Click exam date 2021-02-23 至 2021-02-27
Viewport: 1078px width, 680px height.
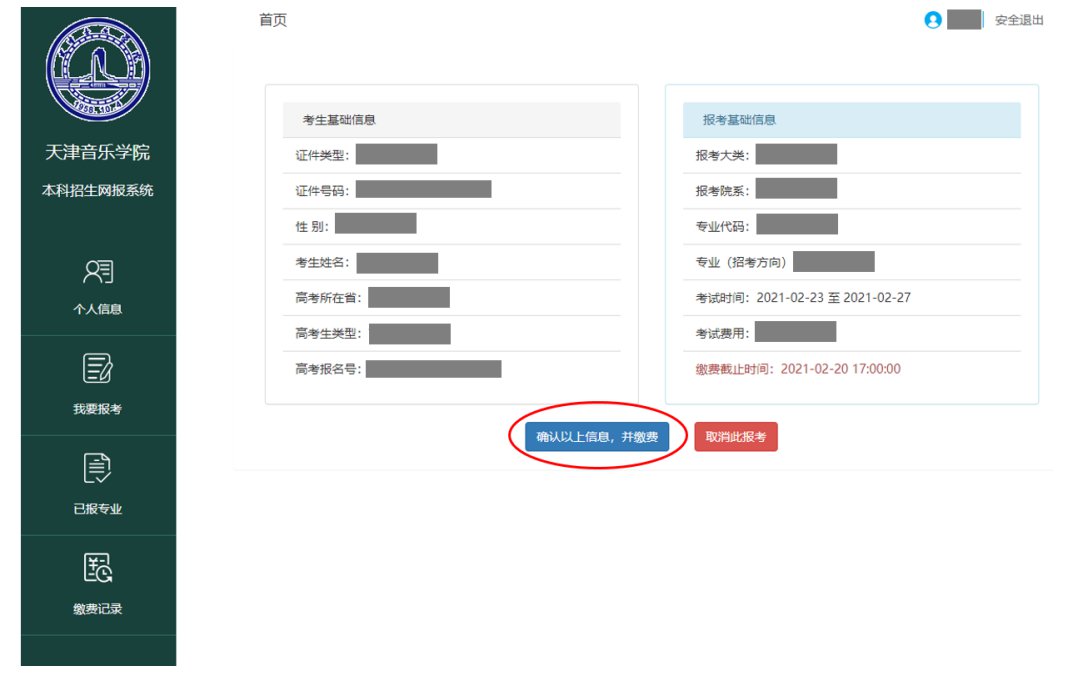click(833, 298)
